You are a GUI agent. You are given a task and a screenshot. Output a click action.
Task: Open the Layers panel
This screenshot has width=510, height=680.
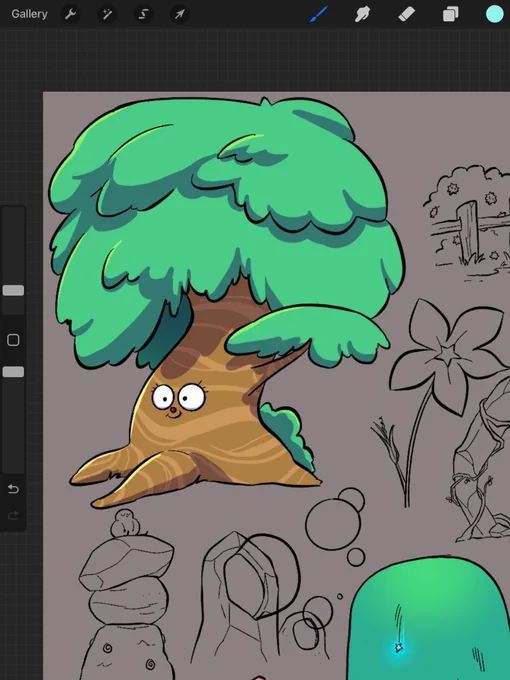click(x=451, y=14)
